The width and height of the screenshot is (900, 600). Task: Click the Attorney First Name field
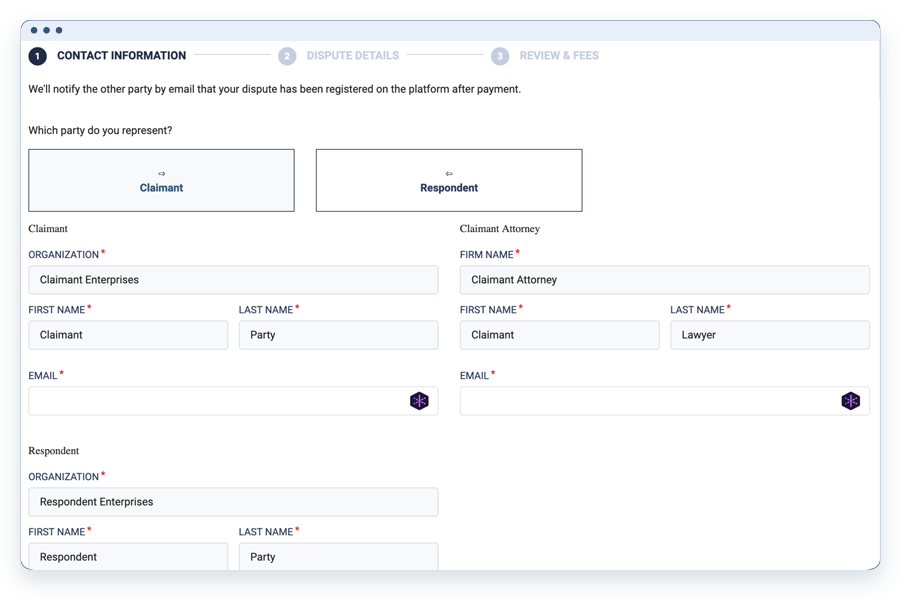(x=559, y=335)
